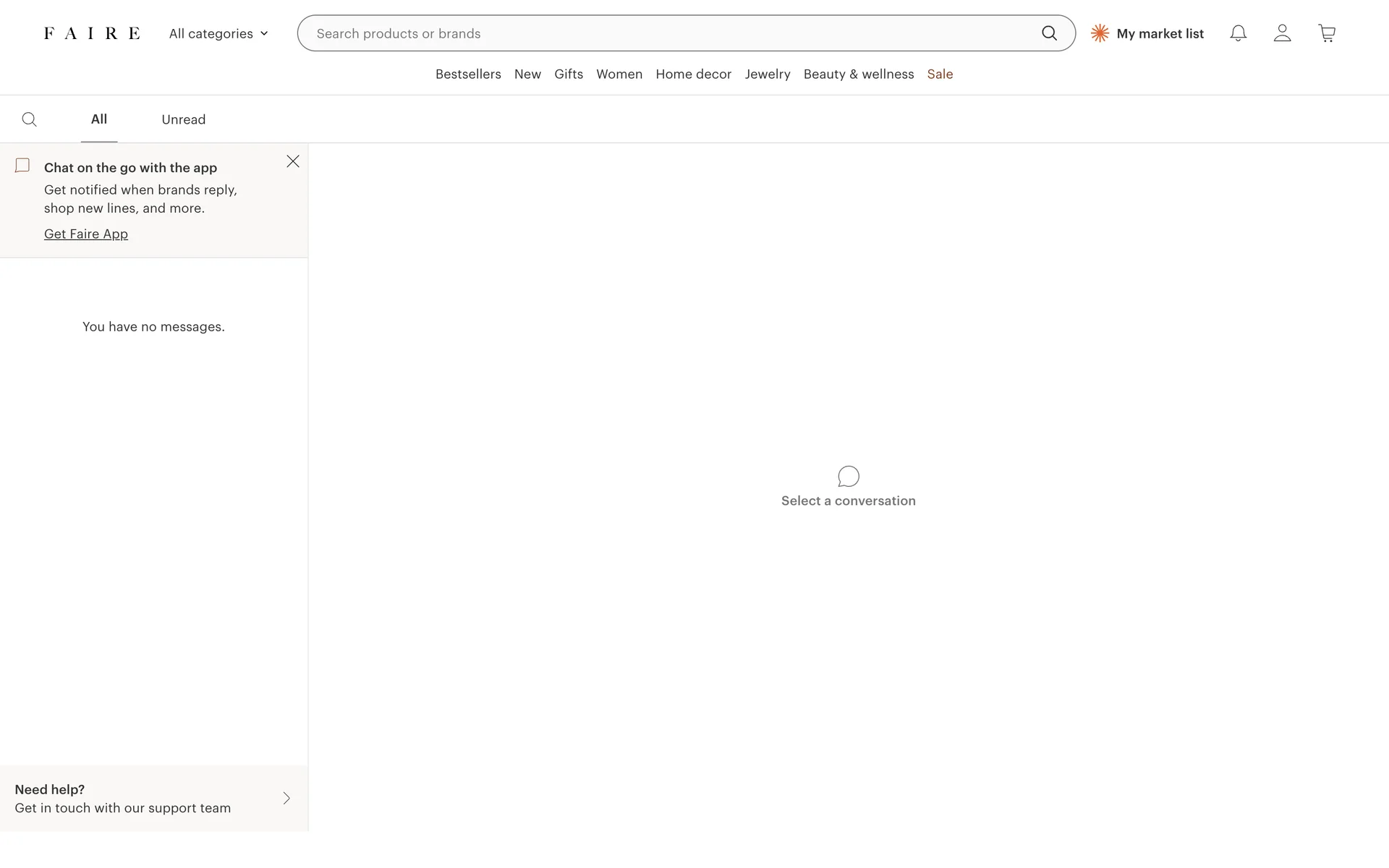Click the chat bubble icon in the app banner
Image resolution: width=1389 pixels, height=868 pixels.
tap(22, 166)
